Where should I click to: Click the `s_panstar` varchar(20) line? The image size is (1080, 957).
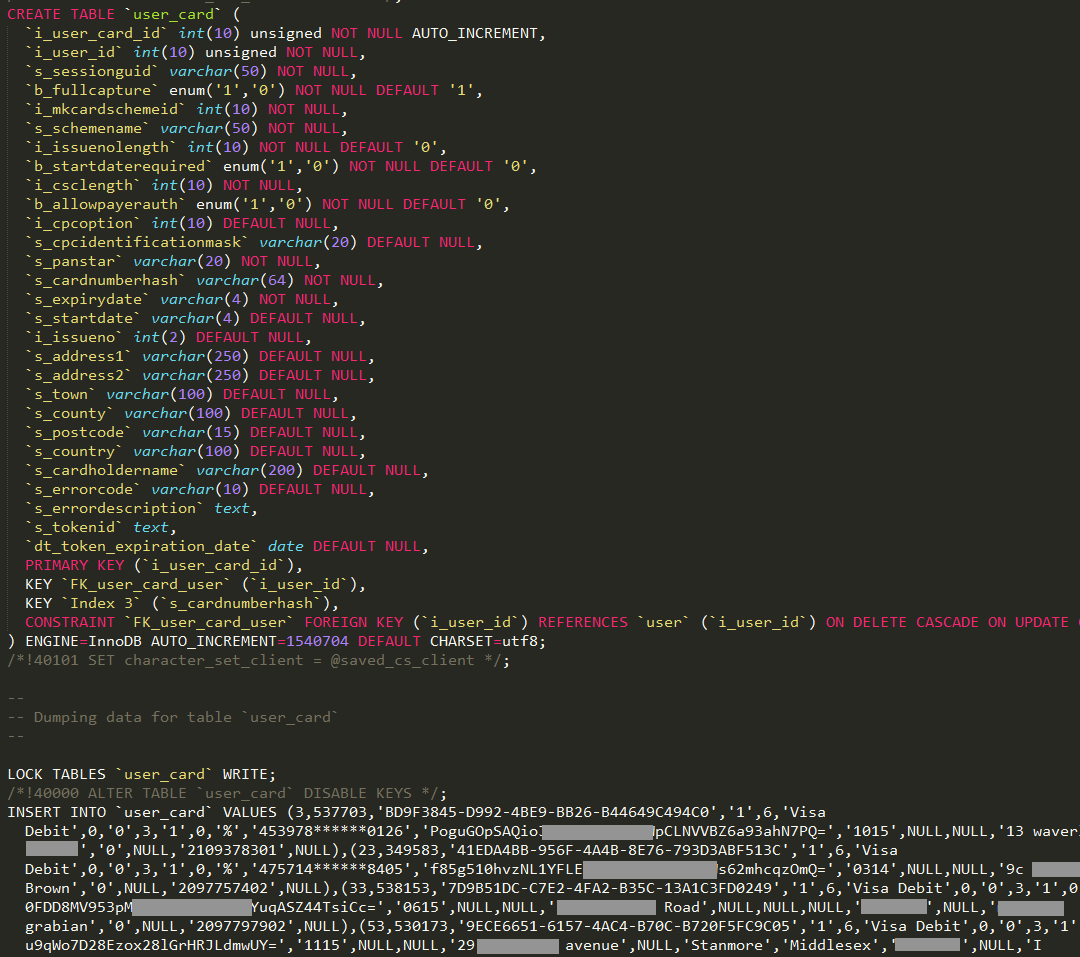pyautogui.click(x=173, y=261)
